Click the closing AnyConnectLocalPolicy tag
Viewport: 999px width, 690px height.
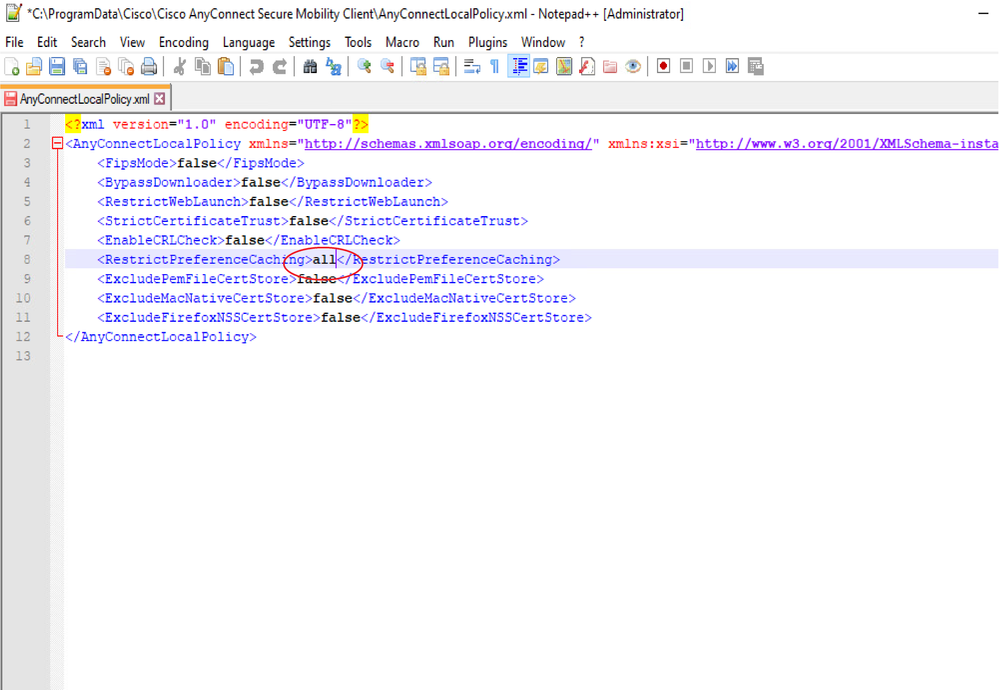[161, 336]
